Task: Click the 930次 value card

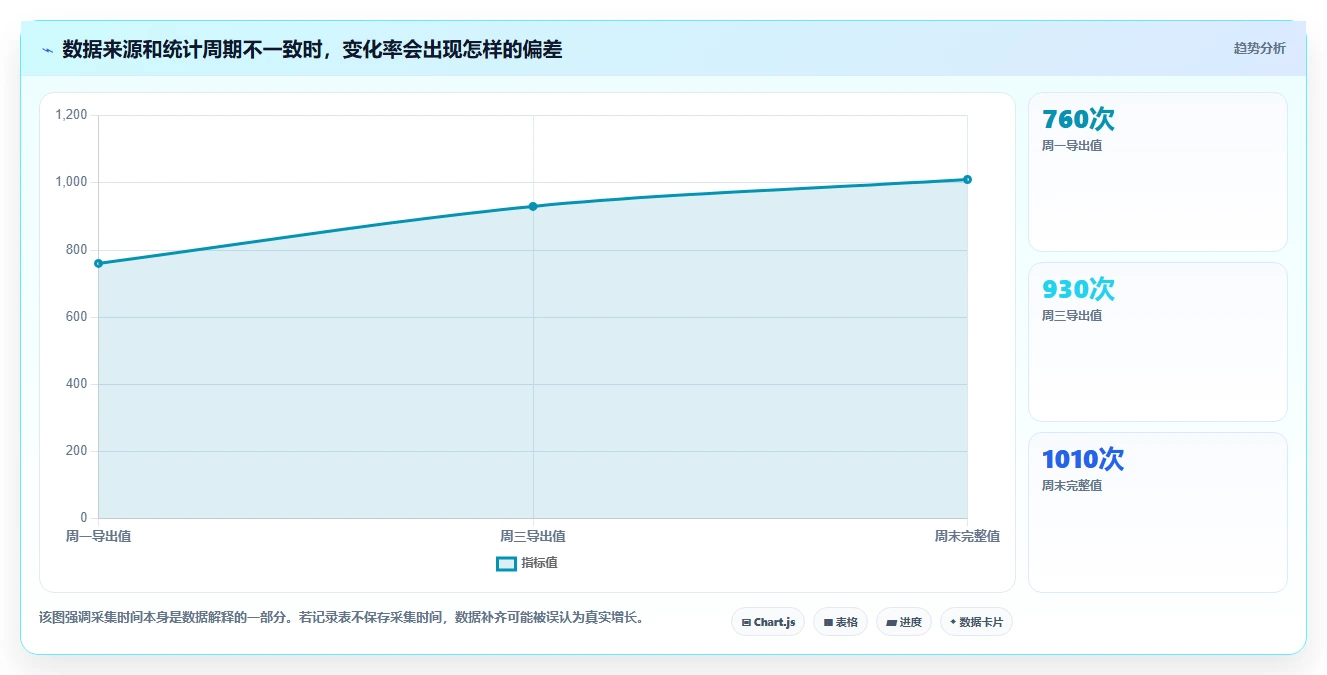Action: pyautogui.click(x=1157, y=342)
